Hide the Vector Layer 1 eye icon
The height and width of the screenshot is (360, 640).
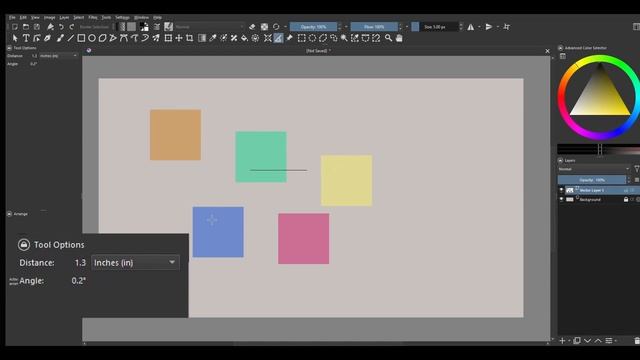tap(561, 190)
